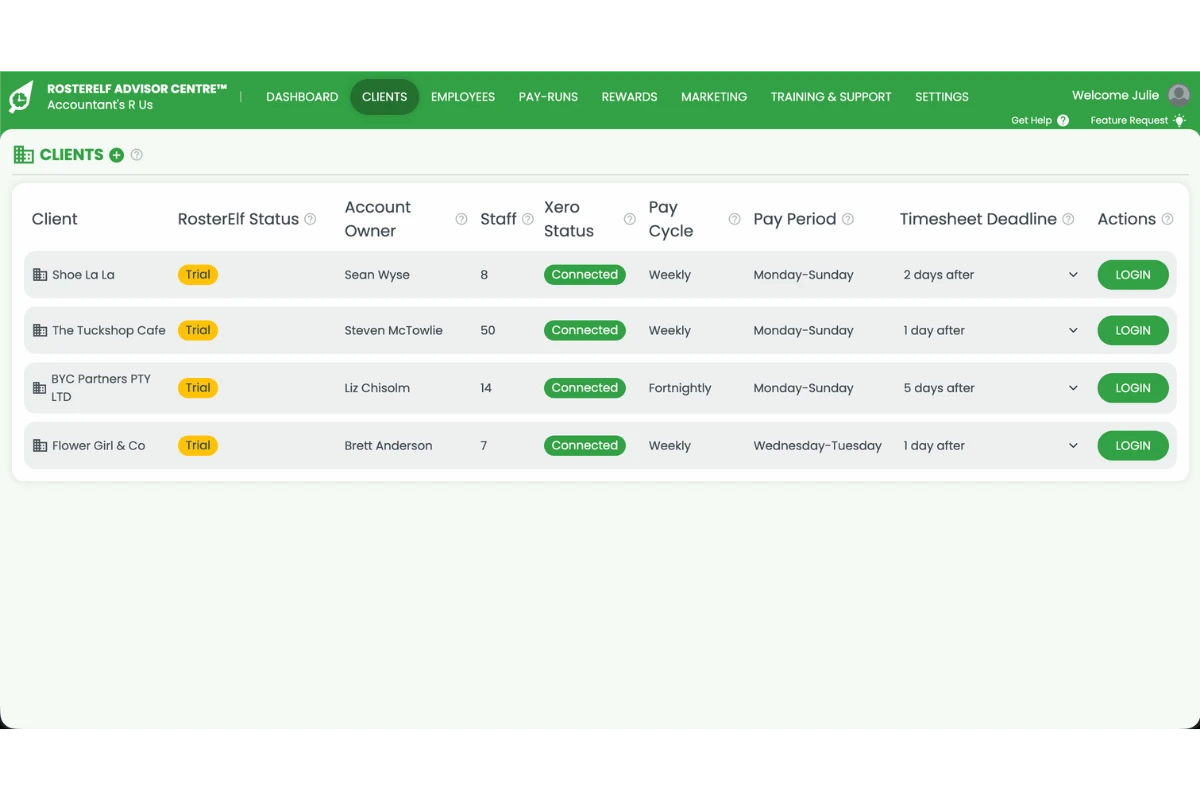Select BYC Partners PTY LTD client name
1200x800 pixels.
tap(100, 388)
